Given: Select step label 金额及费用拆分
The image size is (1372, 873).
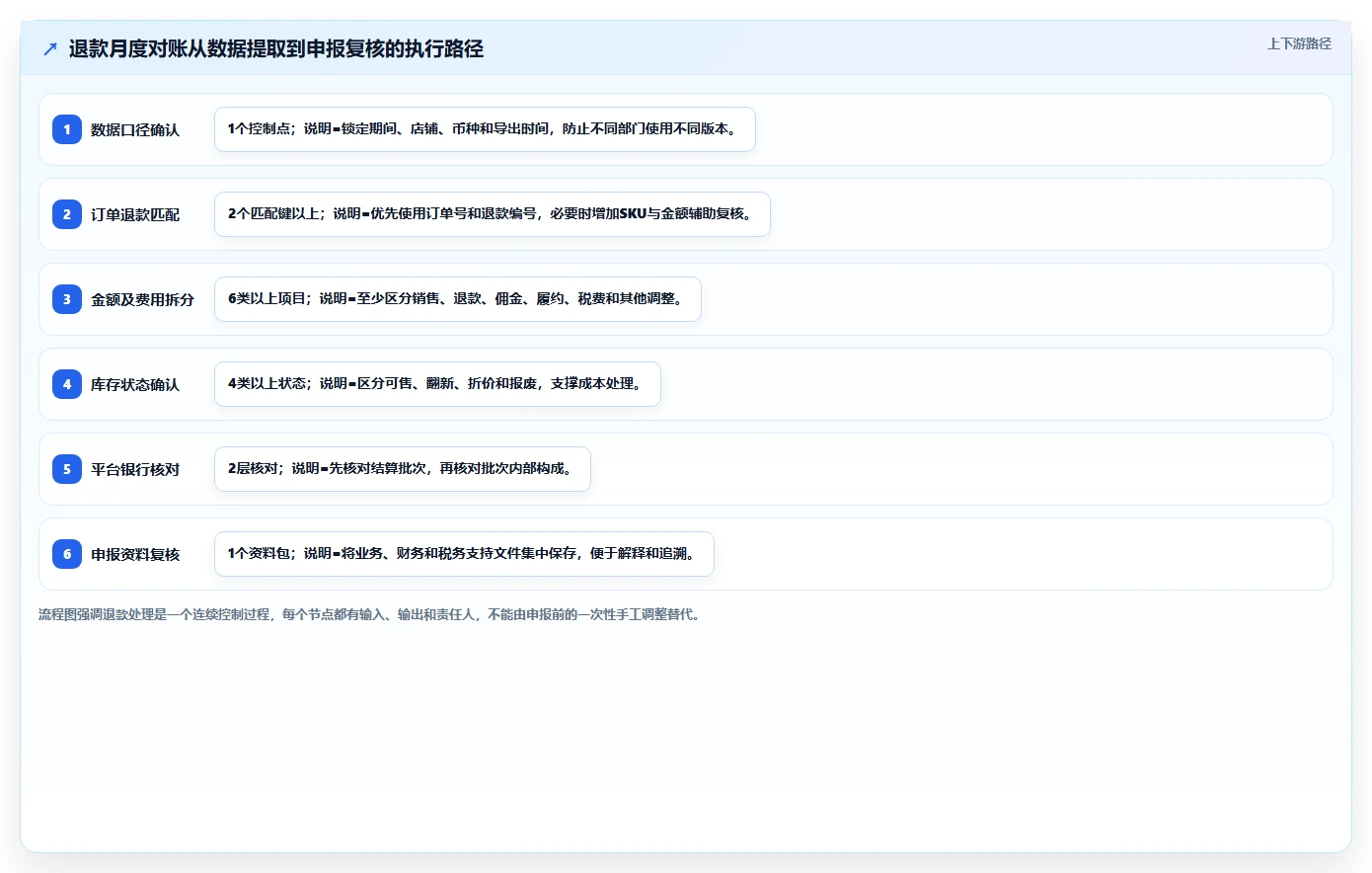Looking at the screenshot, I should [142, 299].
